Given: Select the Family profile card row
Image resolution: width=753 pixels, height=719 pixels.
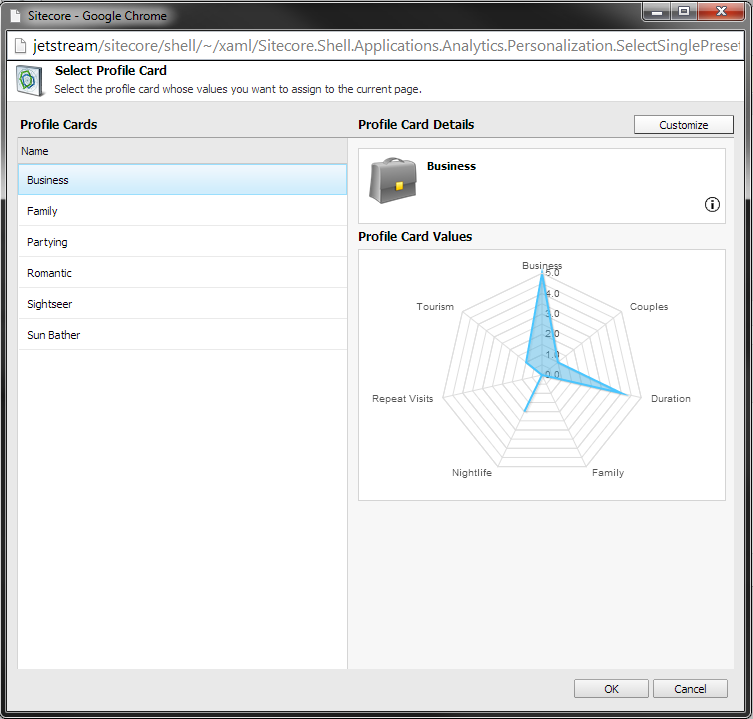Looking at the screenshot, I should click(x=182, y=211).
